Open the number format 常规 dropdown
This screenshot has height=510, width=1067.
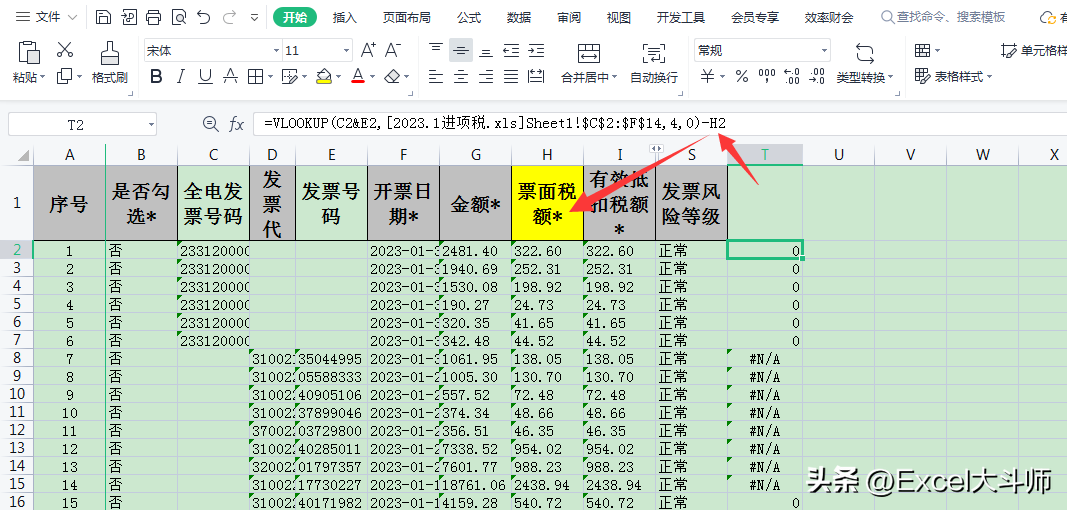pos(825,50)
